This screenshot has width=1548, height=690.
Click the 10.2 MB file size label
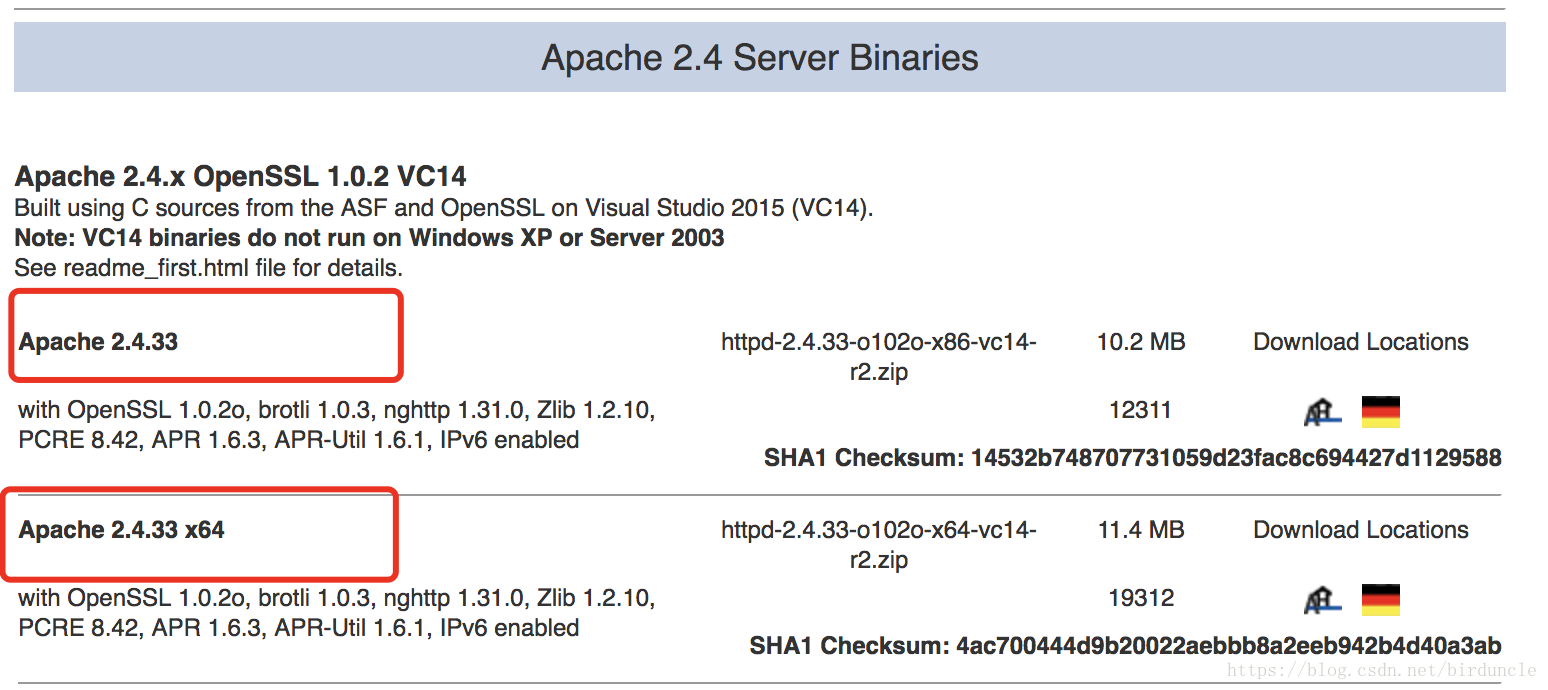click(x=1140, y=341)
